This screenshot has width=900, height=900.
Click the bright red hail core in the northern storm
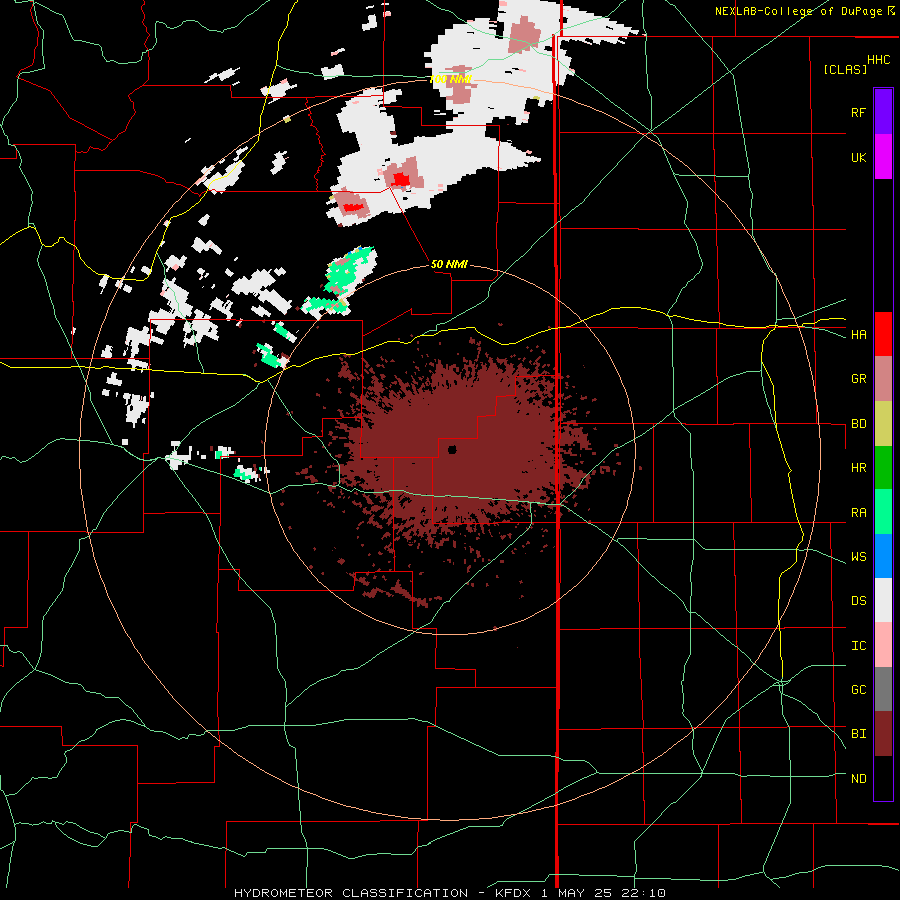(x=401, y=180)
